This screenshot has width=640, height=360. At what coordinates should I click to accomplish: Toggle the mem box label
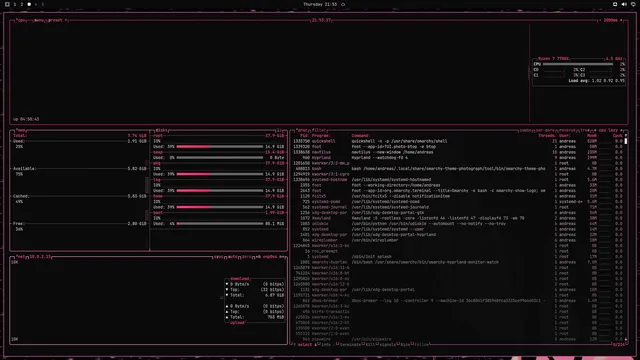tap(21, 130)
